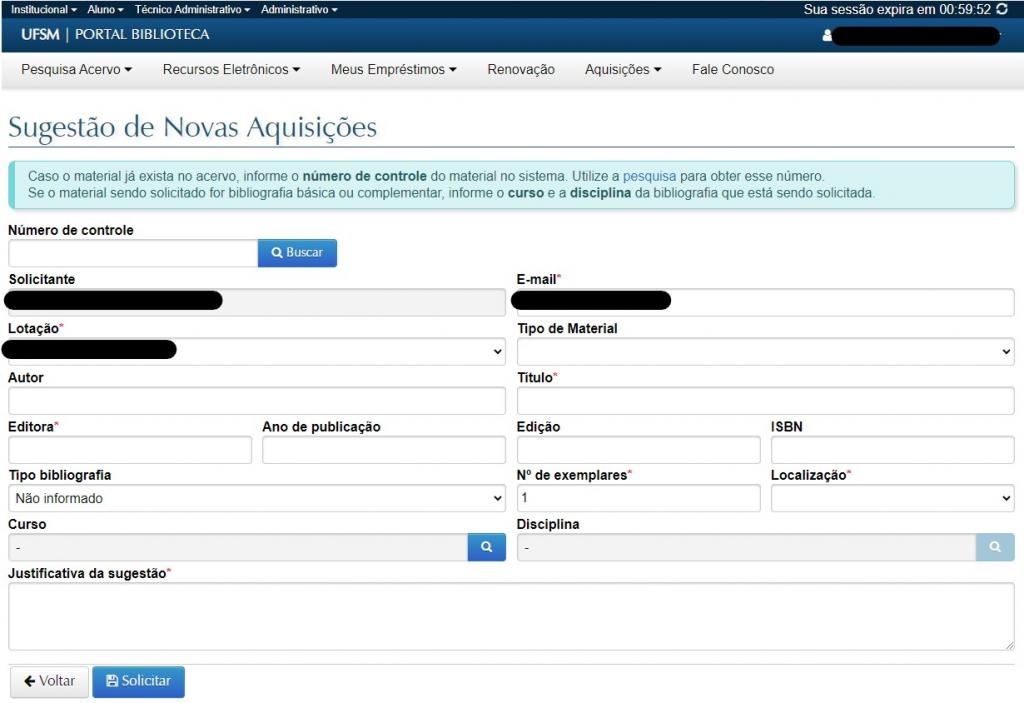This screenshot has width=1024, height=703.
Task: Expand the Meus Empréstimos menu
Action: [393, 70]
